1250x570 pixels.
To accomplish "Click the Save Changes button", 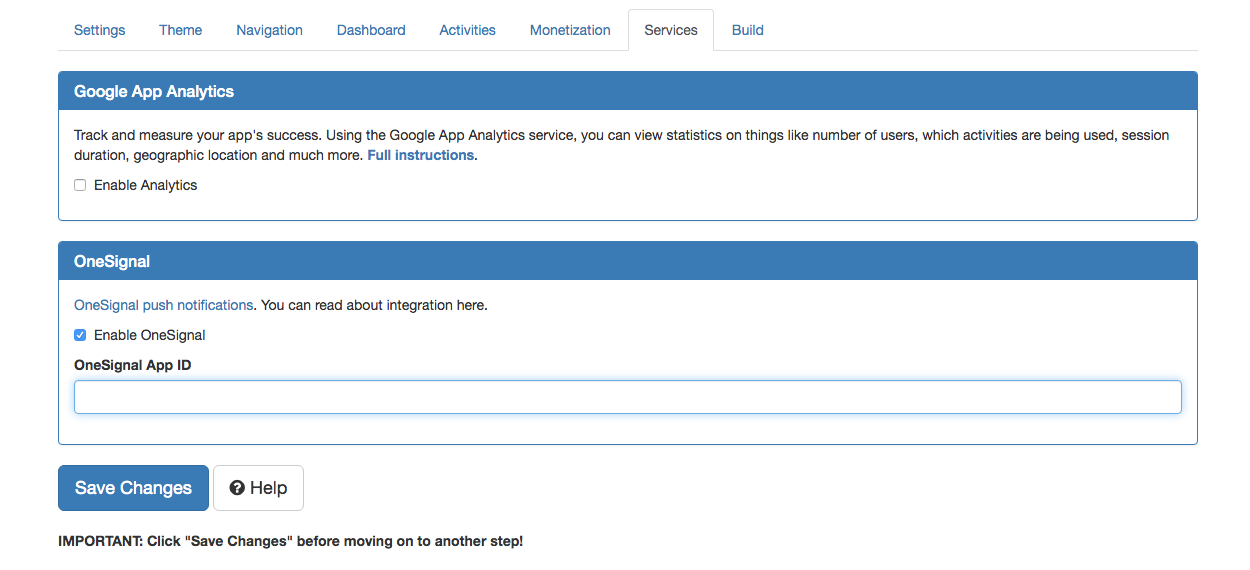I will pyautogui.click(x=133, y=488).
